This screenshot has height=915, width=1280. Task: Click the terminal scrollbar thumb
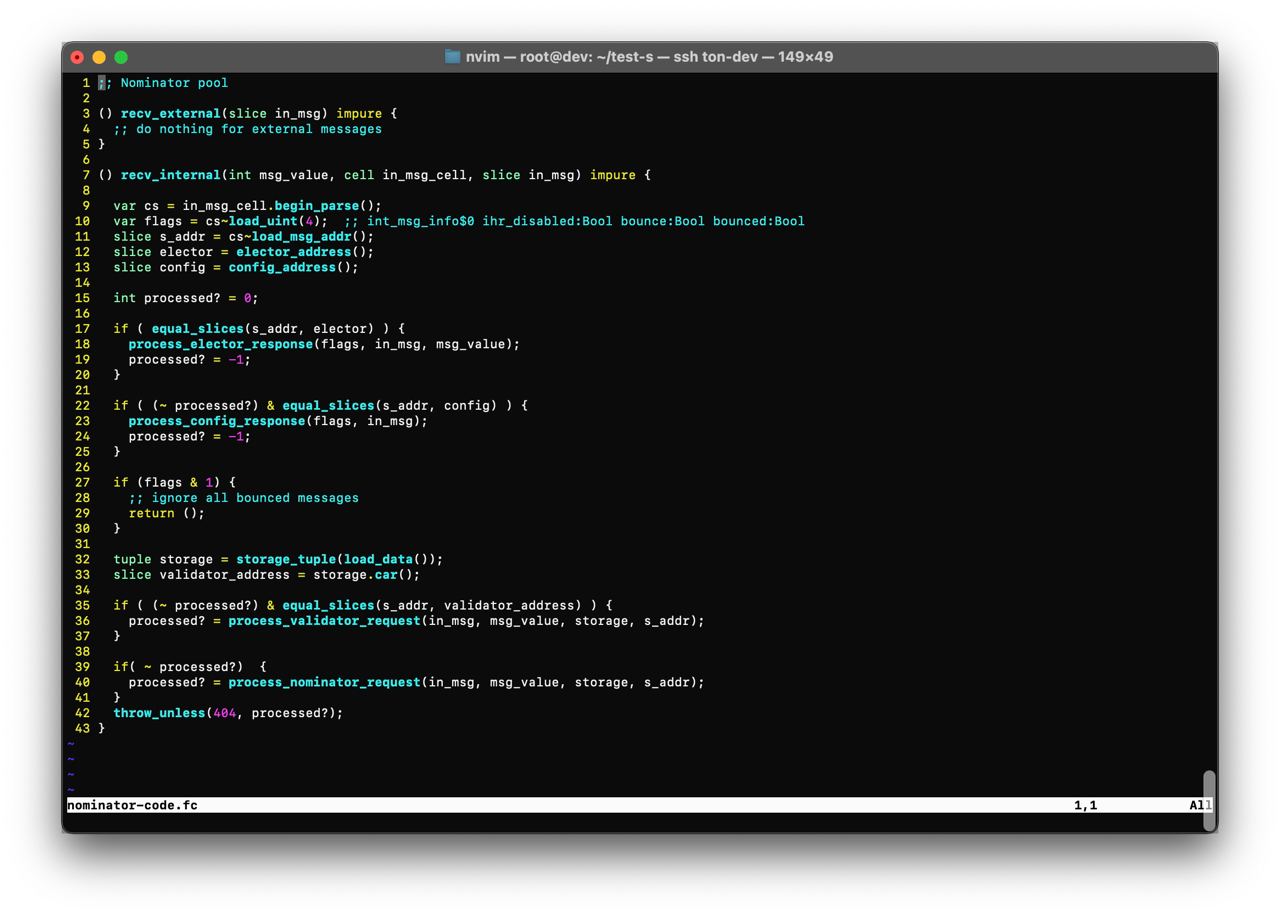1209,800
